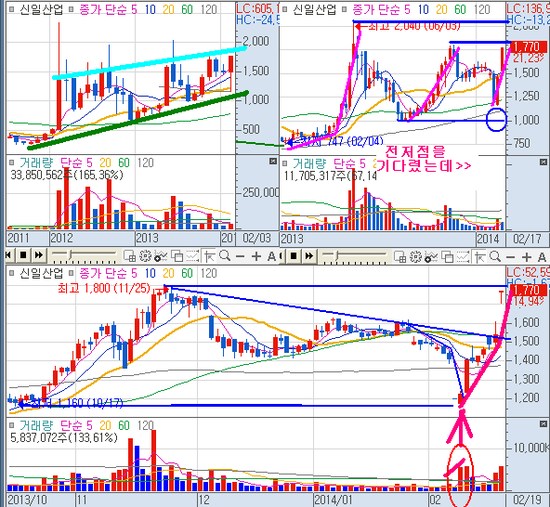
Task: Click the 2014/01 label on bottom time axis
Action: [x=334, y=500]
